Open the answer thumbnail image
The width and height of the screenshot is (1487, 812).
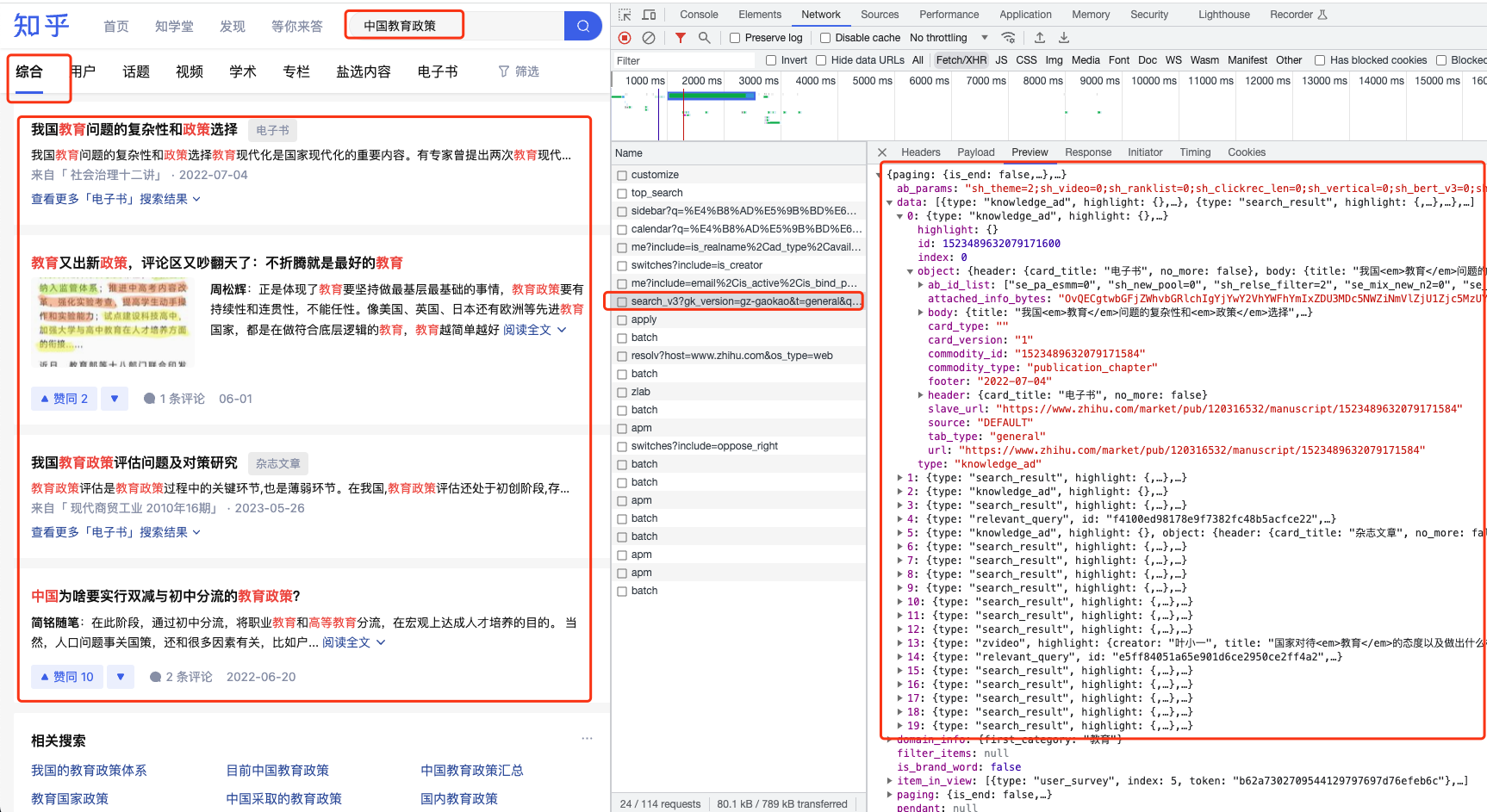click(x=112, y=323)
